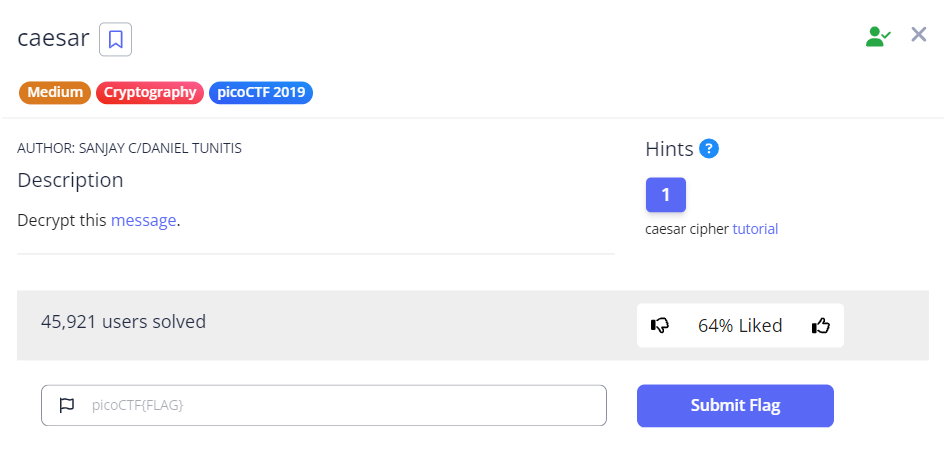Click into the picoCTF{FLAG} input field
The image size is (948, 455).
(x=340, y=405)
